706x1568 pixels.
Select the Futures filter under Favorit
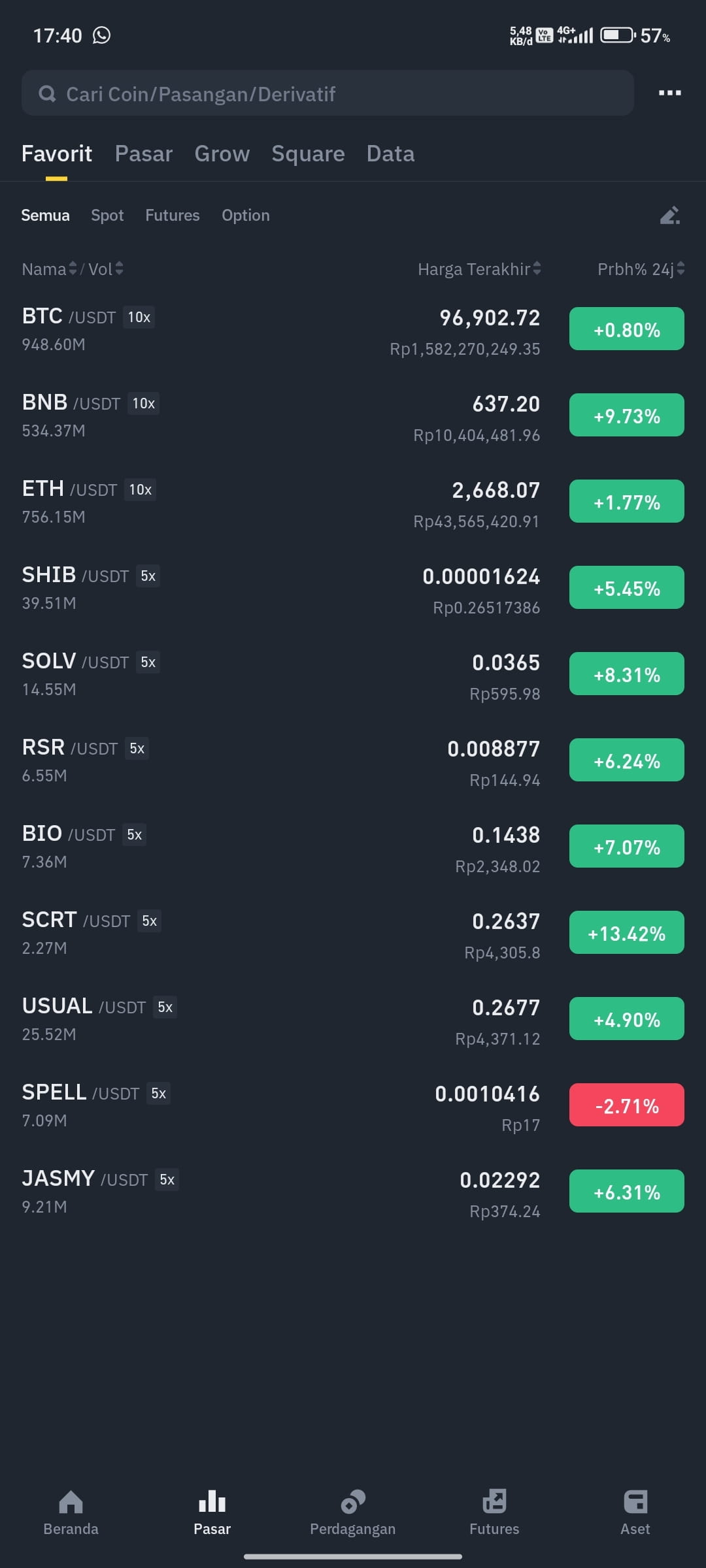(x=173, y=215)
